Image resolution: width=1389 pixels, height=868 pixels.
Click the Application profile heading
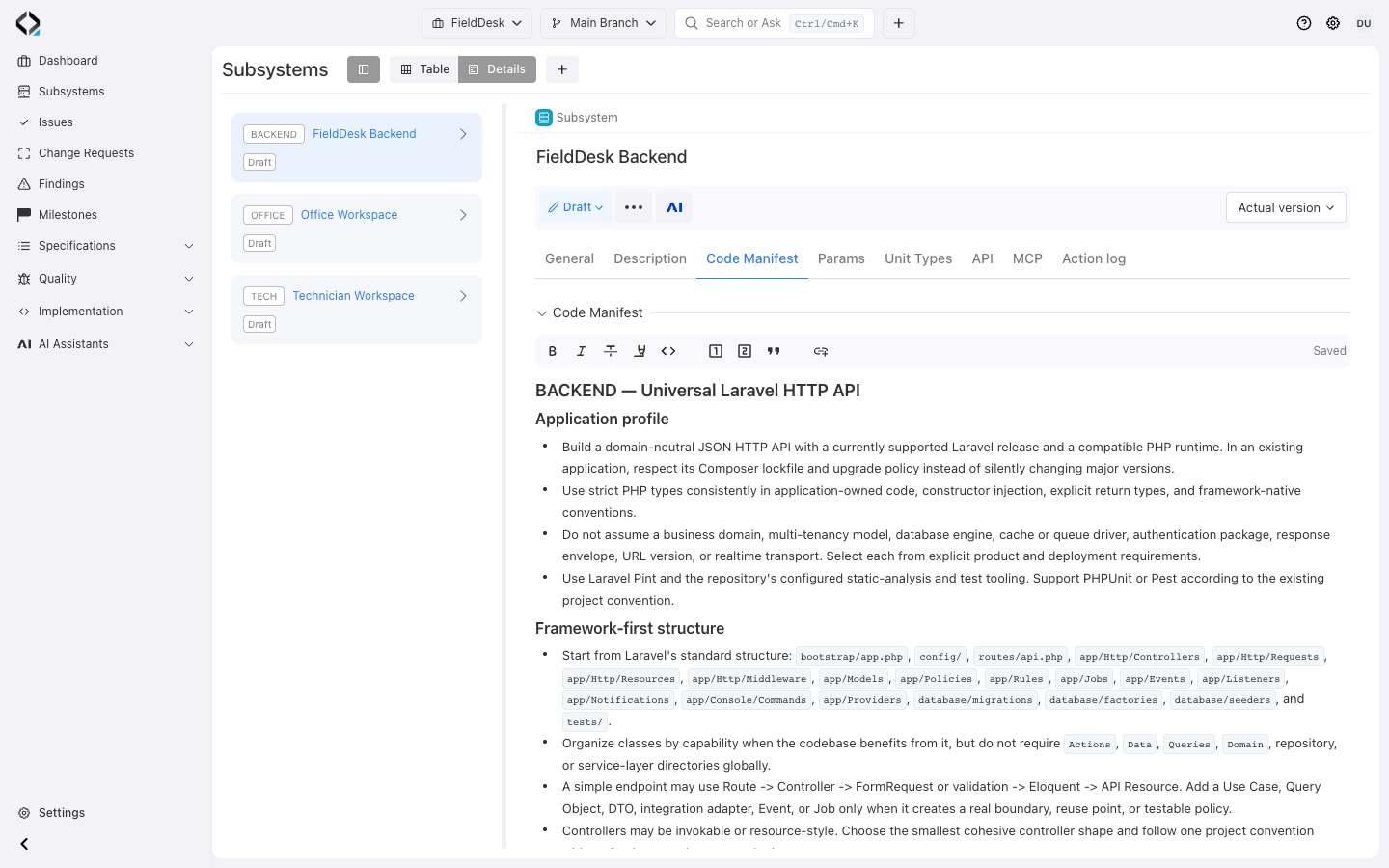tap(602, 419)
